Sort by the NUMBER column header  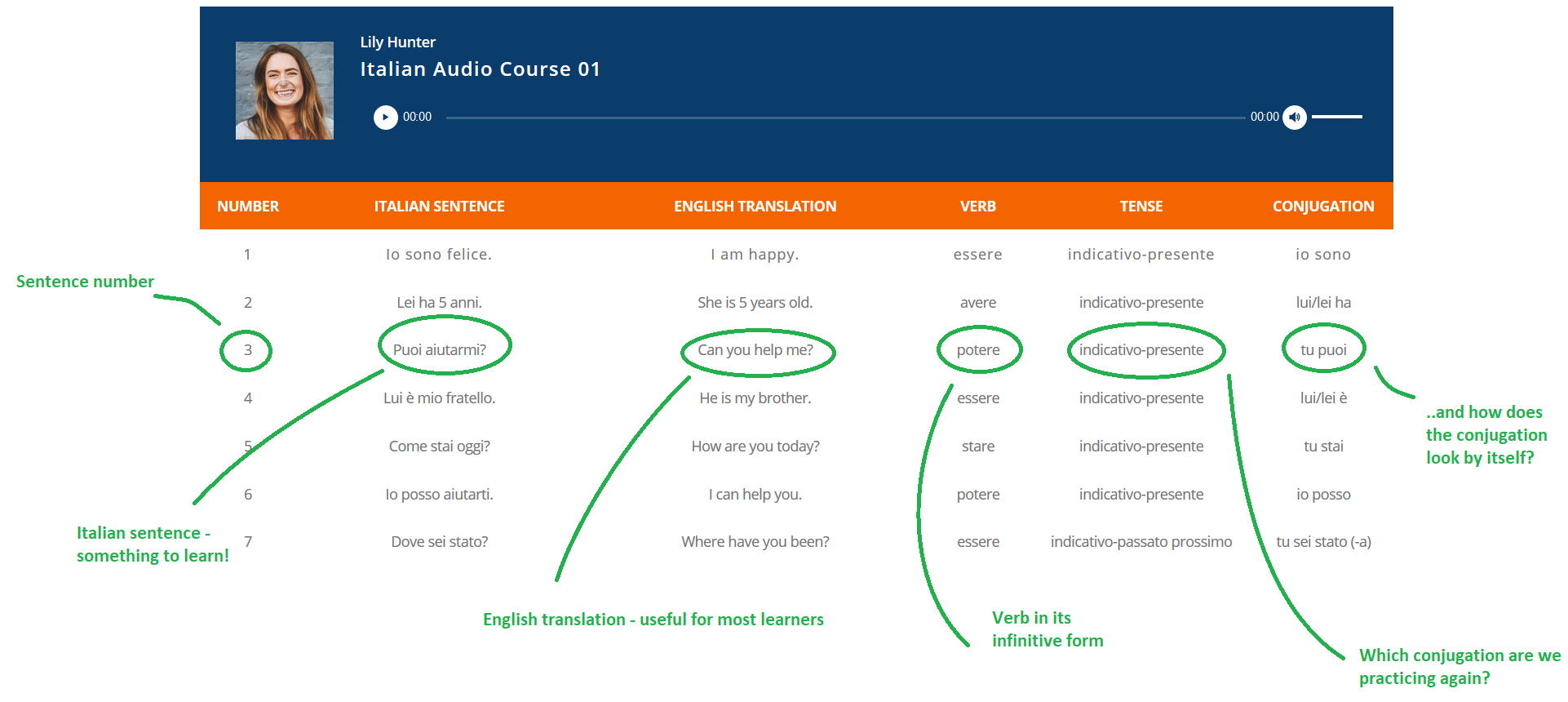click(248, 207)
